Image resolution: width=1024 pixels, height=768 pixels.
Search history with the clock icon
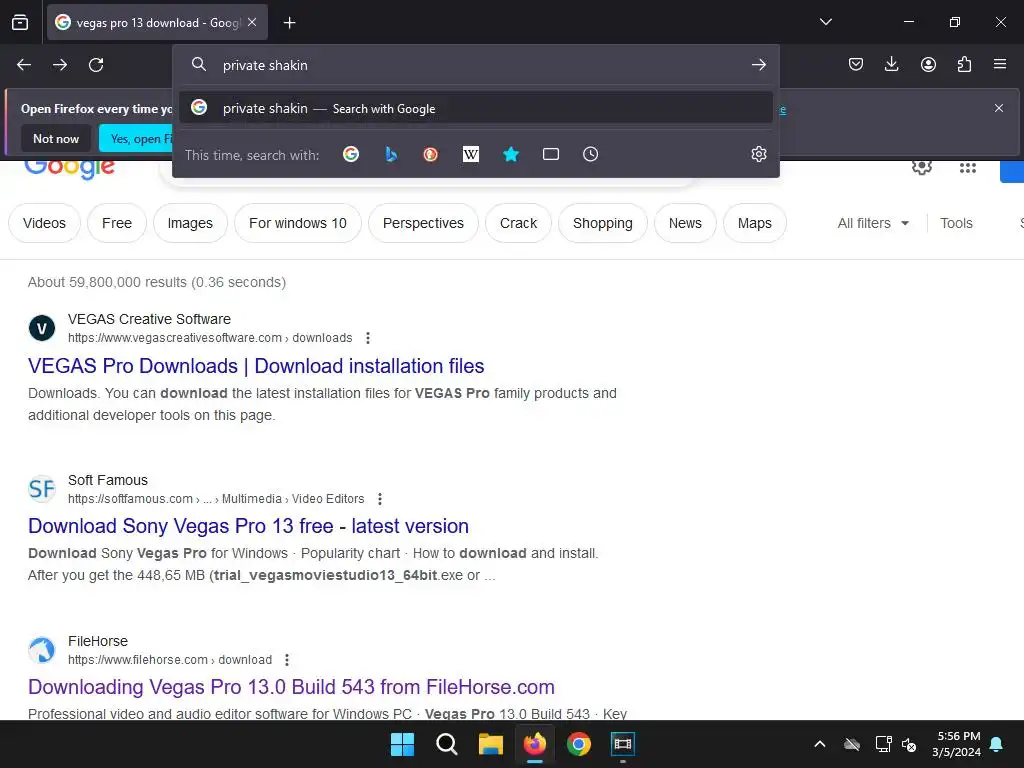pos(590,154)
